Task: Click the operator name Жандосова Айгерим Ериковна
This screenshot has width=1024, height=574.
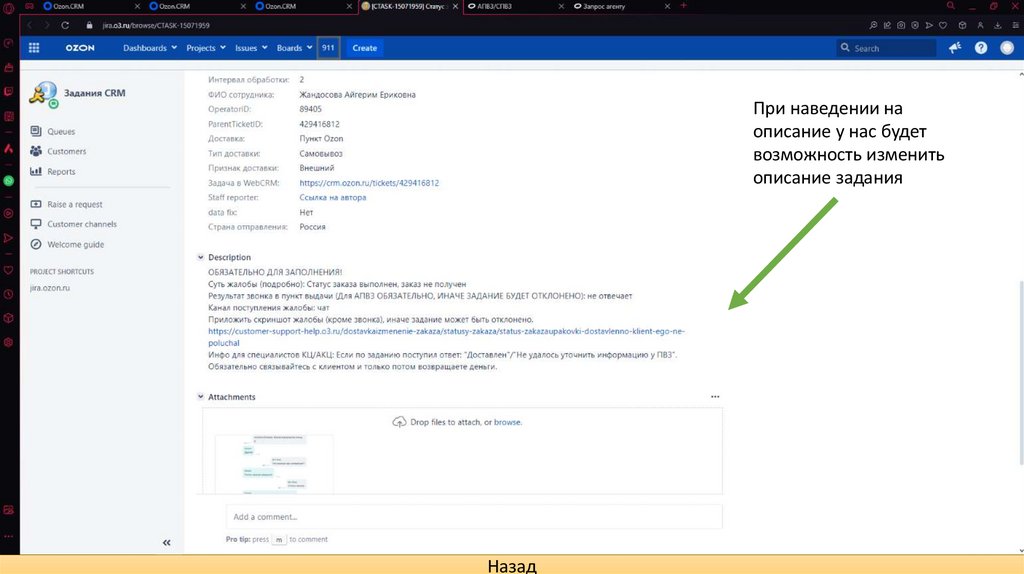Action: pyautogui.click(x=357, y=95)
